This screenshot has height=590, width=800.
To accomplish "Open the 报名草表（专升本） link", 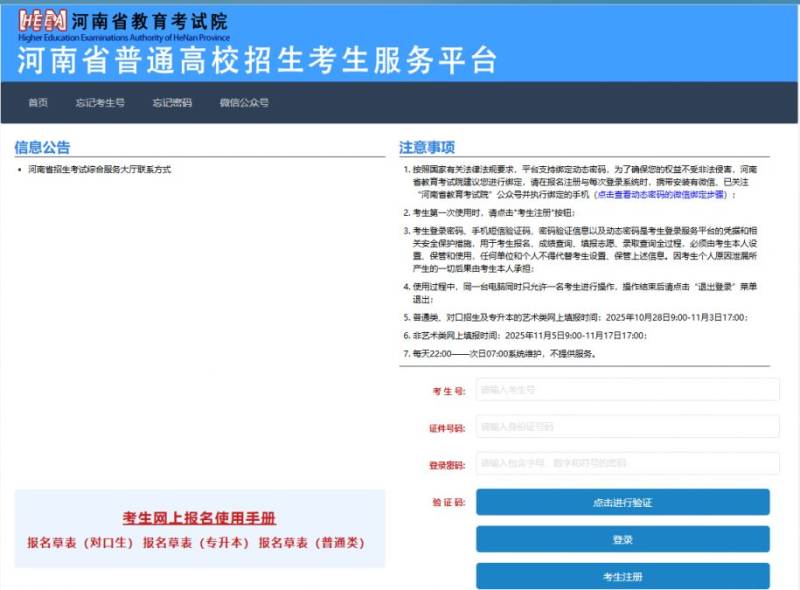I will tap(196, 543).
